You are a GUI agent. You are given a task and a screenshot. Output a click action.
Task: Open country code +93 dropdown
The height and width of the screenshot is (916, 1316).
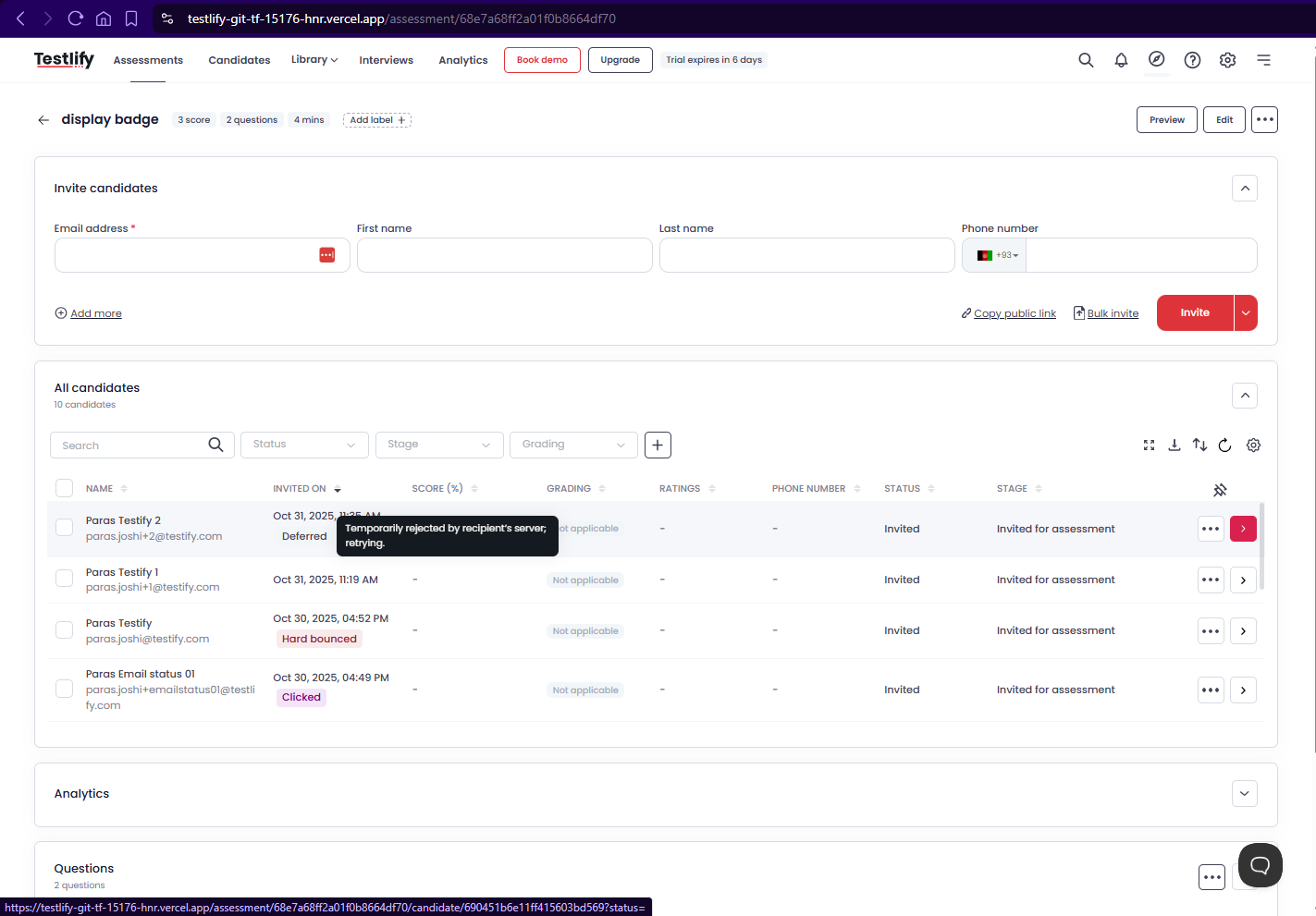tap(995, 255)
